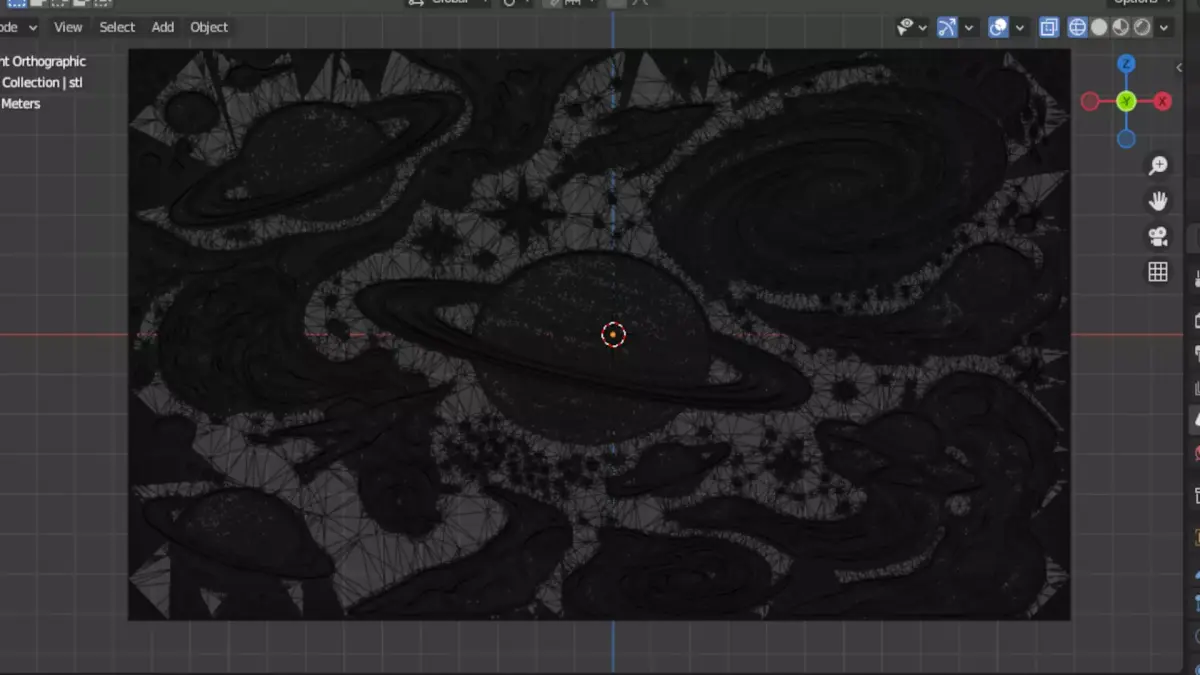This screenshot has width=1200, height=675.
Task: Expand the shading options dropdown arrow
Action: pos(1164,28)
